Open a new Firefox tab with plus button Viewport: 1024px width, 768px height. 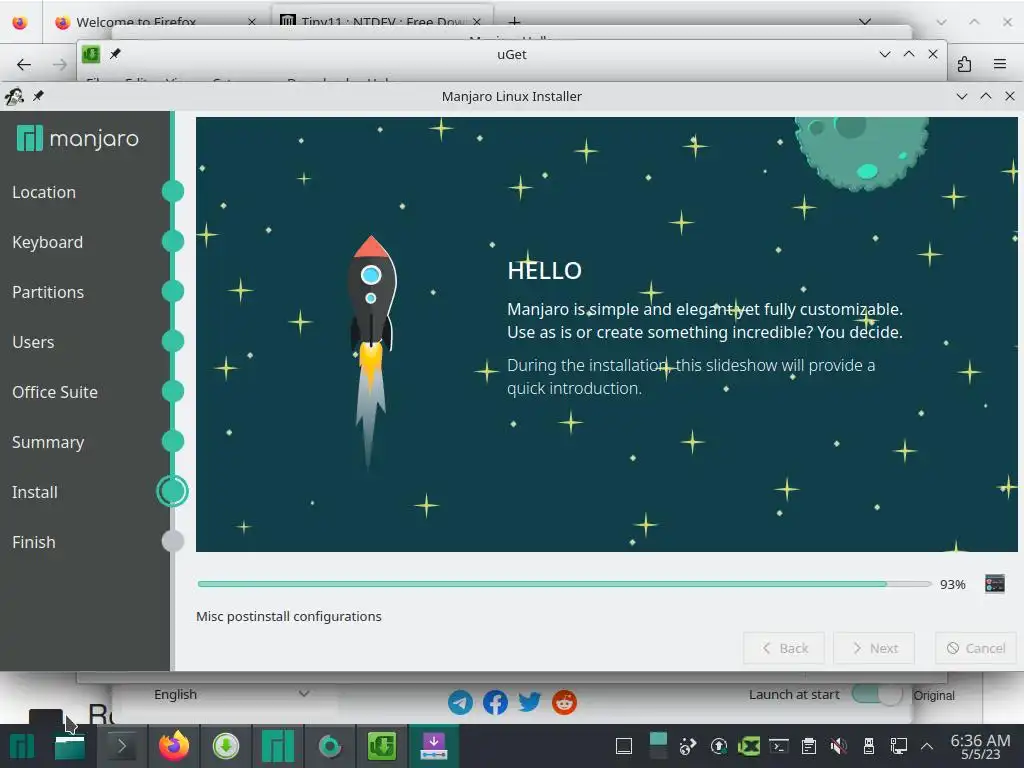[x=515, y=22]
